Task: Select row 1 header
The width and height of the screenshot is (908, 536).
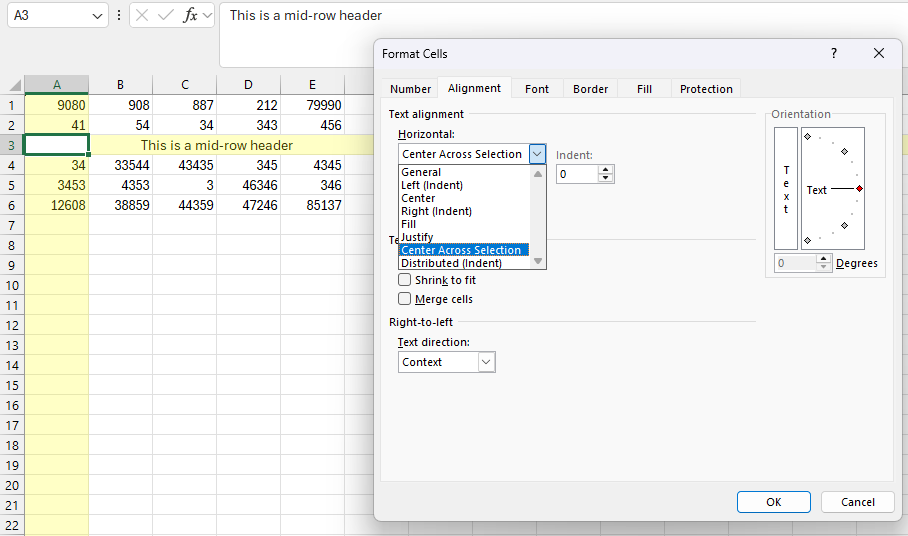Action: tap(12, 105)
